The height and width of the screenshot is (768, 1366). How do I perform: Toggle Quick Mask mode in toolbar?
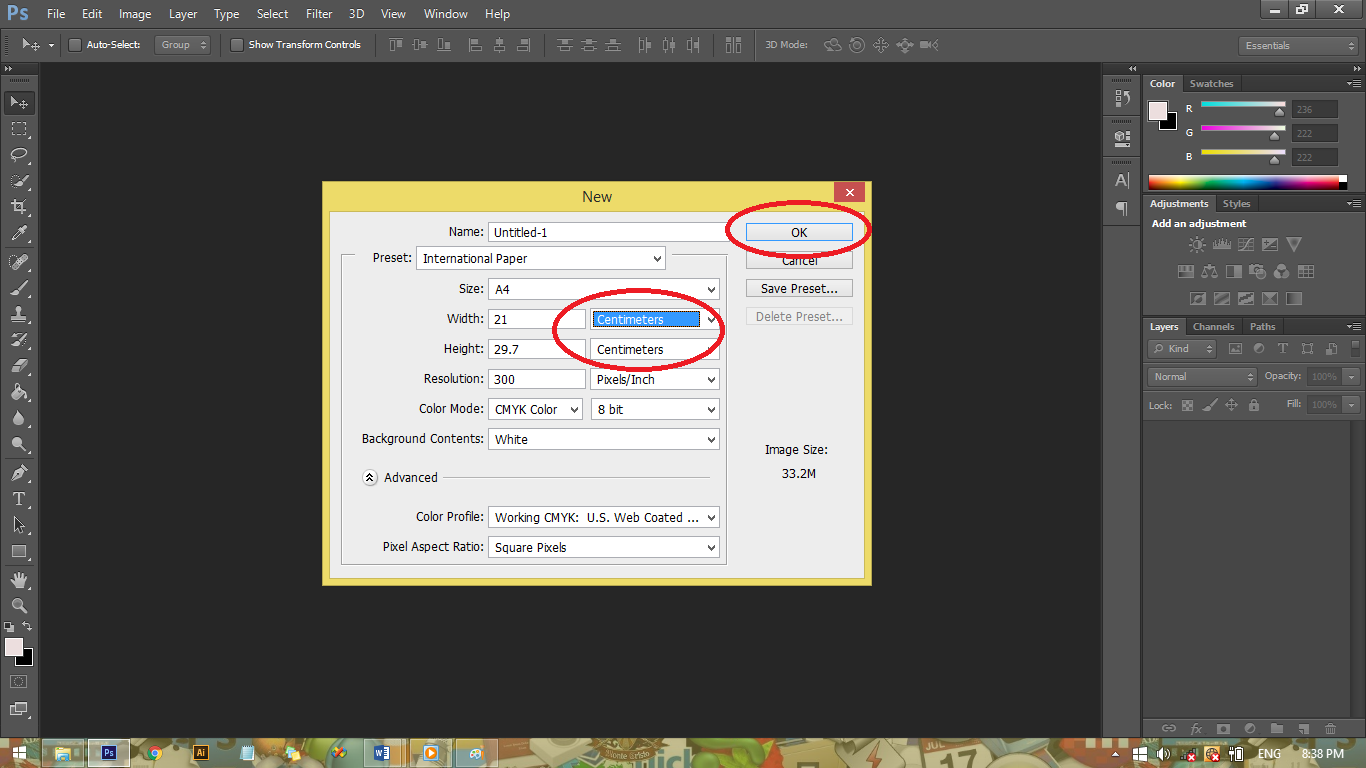click(x=19, y=681)
